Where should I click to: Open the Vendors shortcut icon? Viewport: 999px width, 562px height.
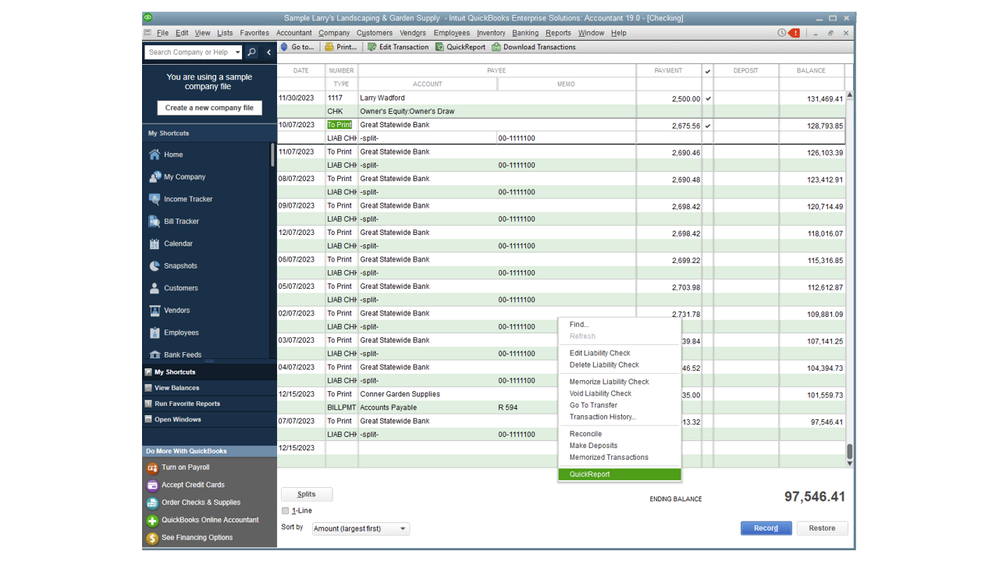(x=154, y=311)
